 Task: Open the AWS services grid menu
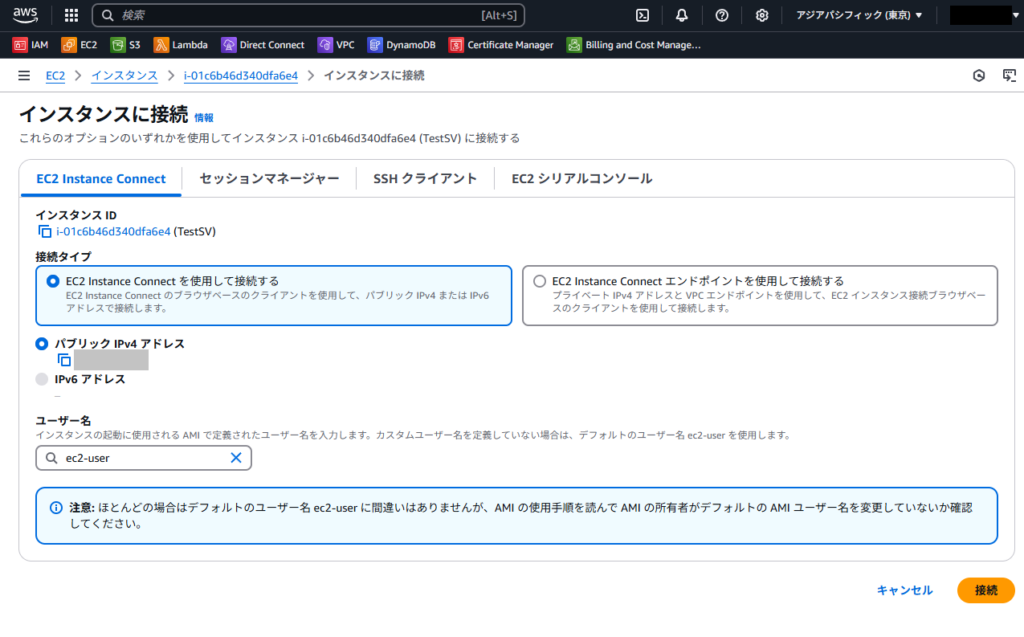pos(71,15)
